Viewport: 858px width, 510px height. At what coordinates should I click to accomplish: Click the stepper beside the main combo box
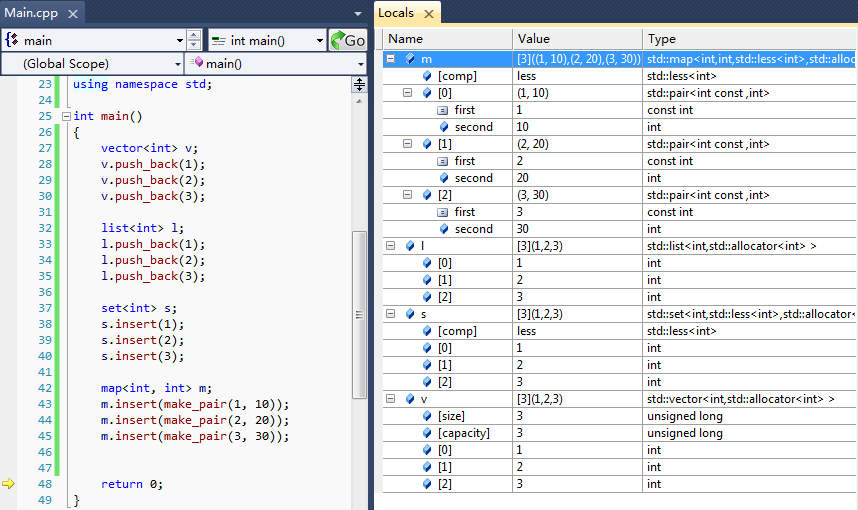pyautogui.click(x=194, y=40)
